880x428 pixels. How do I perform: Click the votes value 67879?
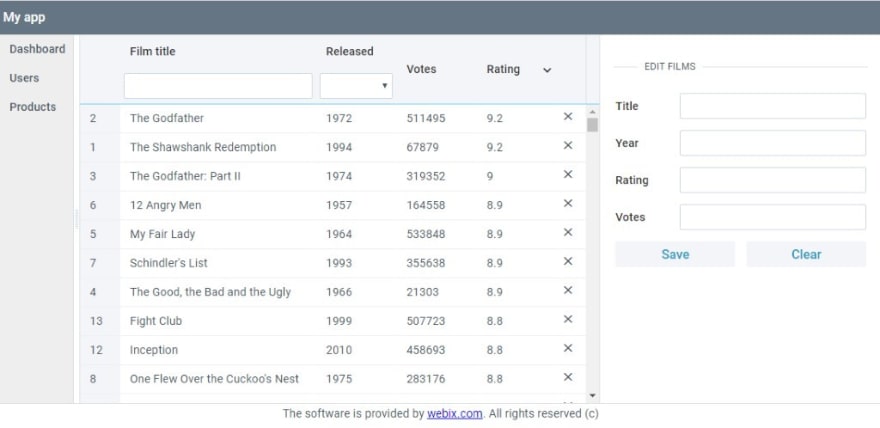(x=423, y=147)
